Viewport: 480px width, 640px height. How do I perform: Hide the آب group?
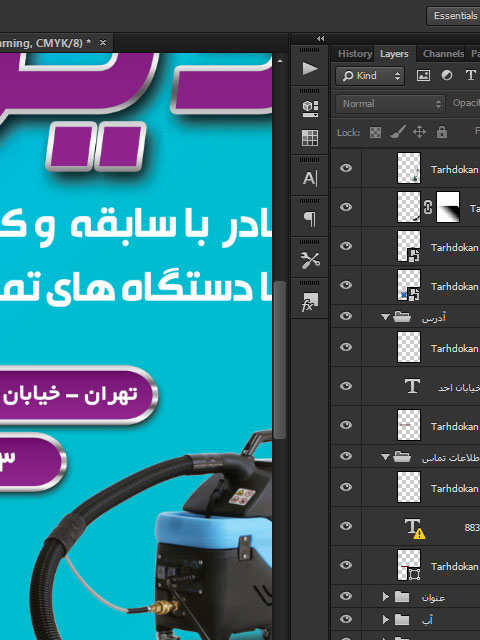pyautogui.click(x=346, y=619)
